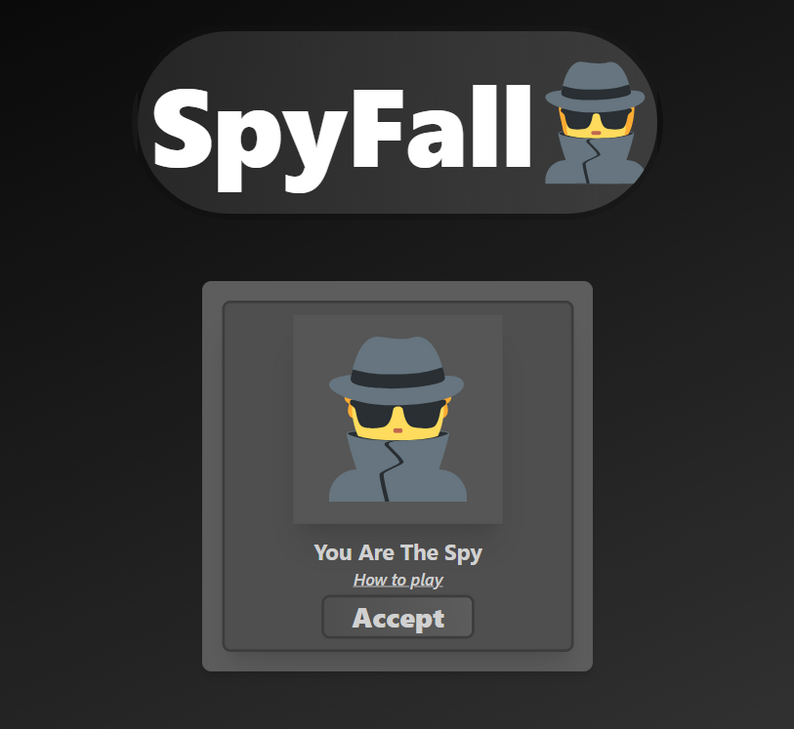Click the You Are The Spy heading
Screen dimensions: 794x729
point(398,553)
